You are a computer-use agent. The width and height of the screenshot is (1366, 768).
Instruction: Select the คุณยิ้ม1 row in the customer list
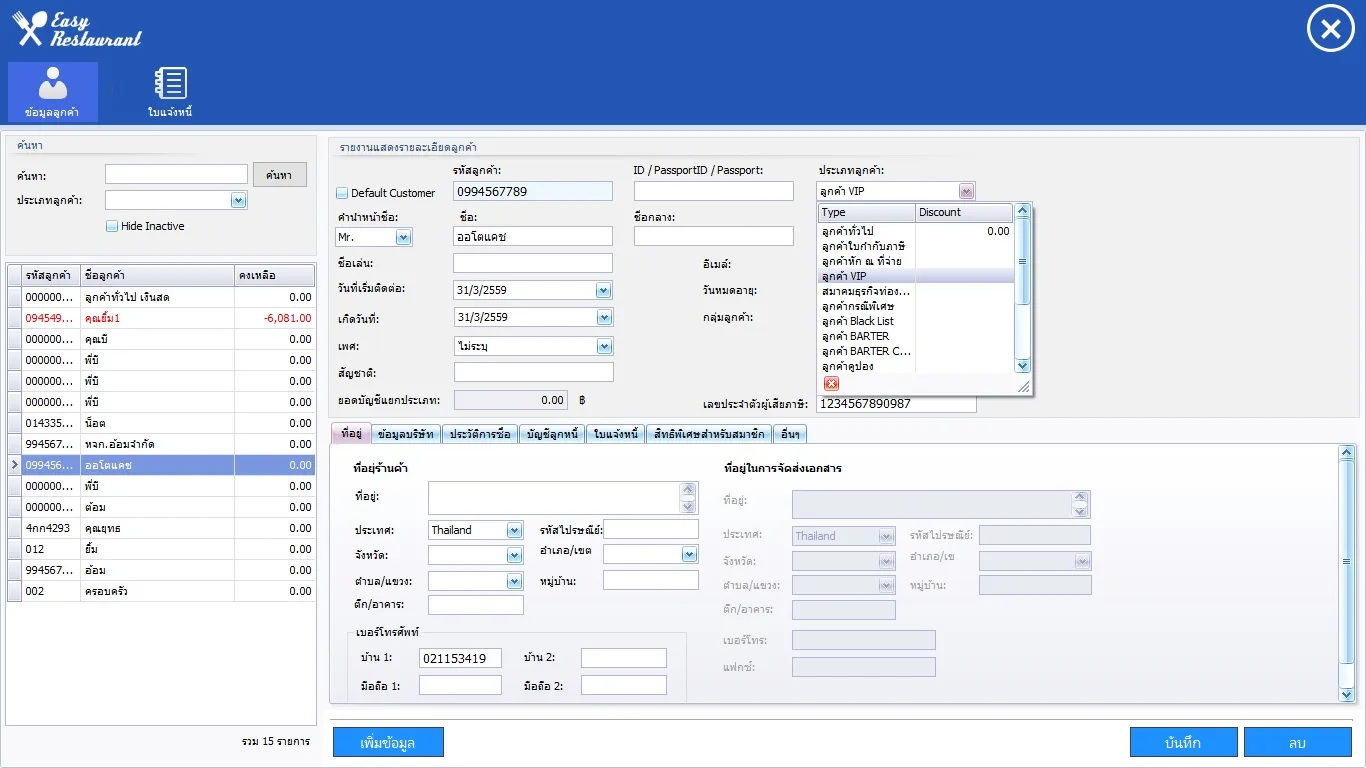tap(161, 318)
